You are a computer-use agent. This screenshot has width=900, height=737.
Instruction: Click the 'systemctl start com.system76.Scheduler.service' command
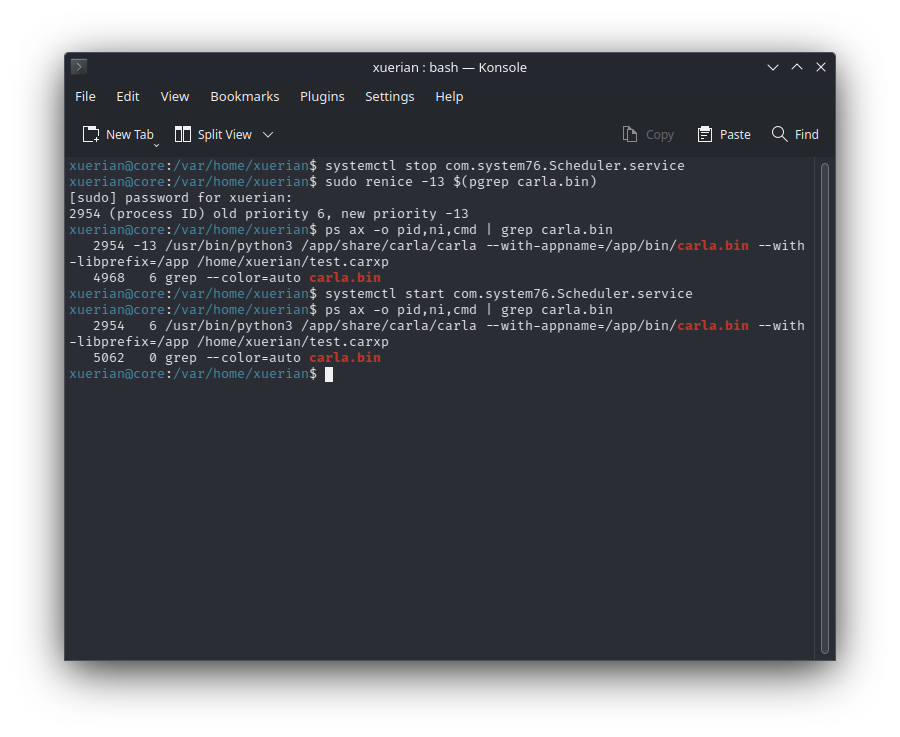tap(509, 294)
